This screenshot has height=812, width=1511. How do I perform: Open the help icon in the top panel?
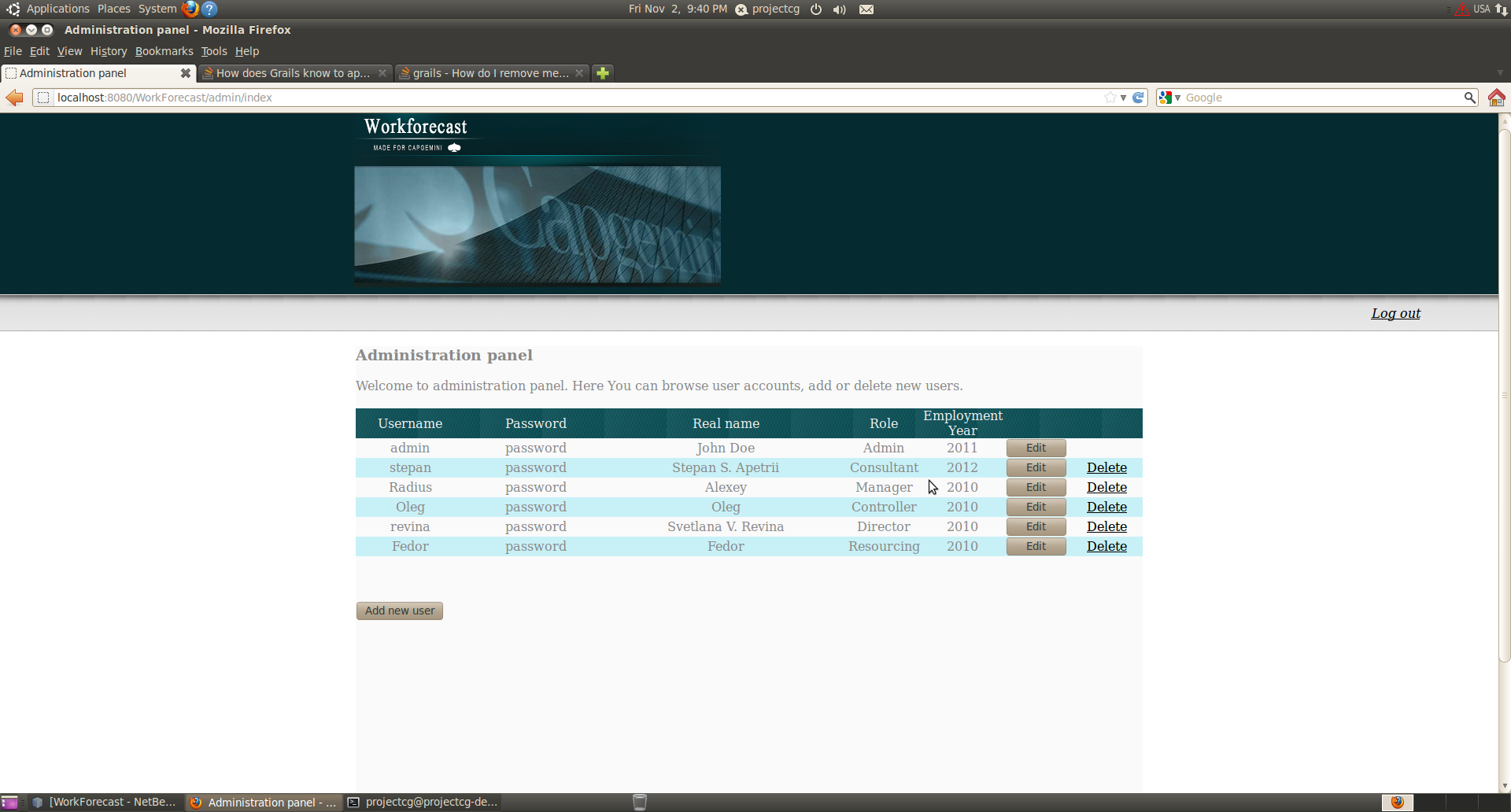coord(209,9)
